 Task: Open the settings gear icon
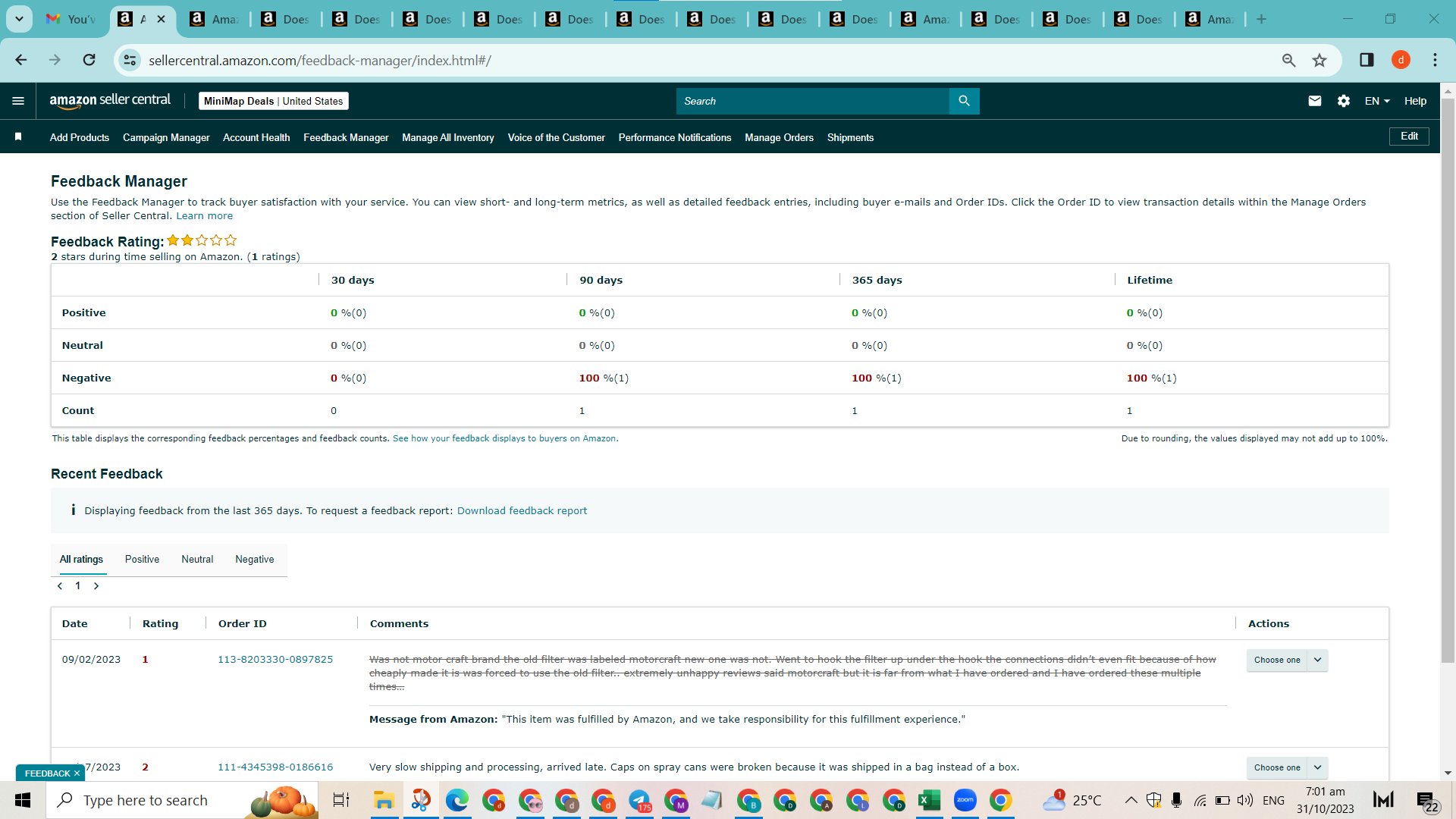1344,101
